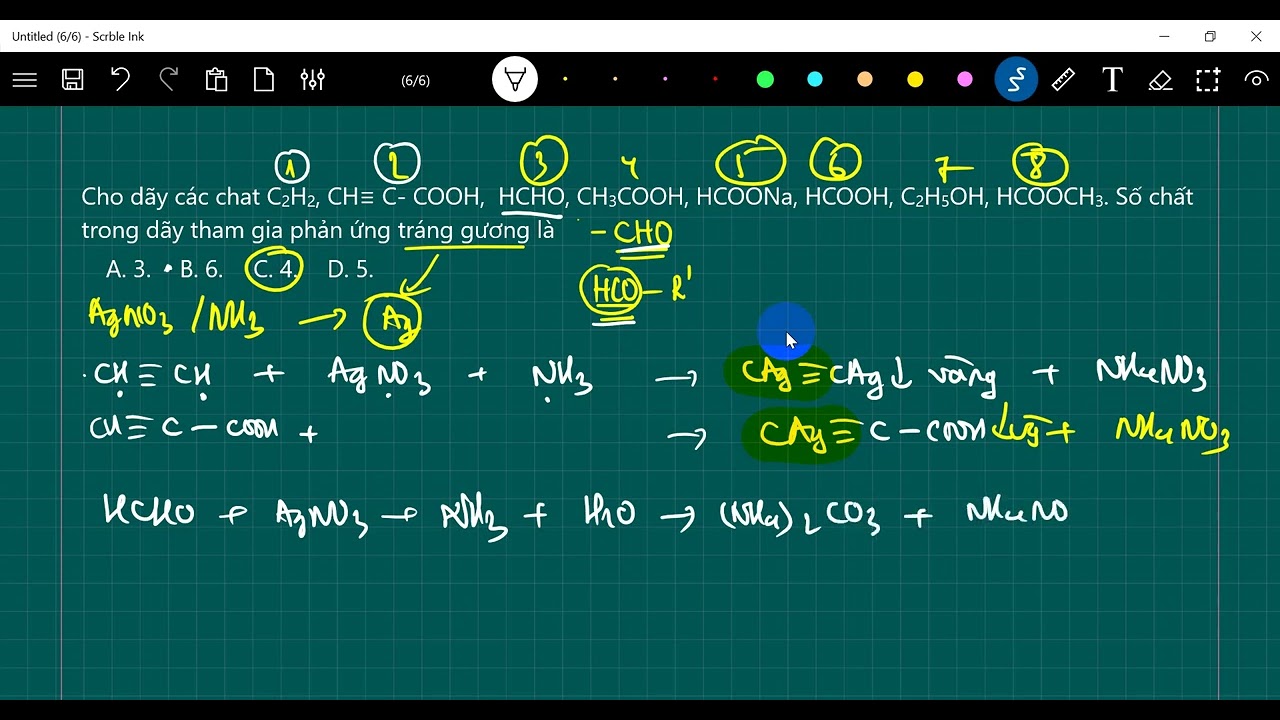Open the pen settings sliders icon
Viewport: 1280px width, 720px height.
(x=313, y=80)
